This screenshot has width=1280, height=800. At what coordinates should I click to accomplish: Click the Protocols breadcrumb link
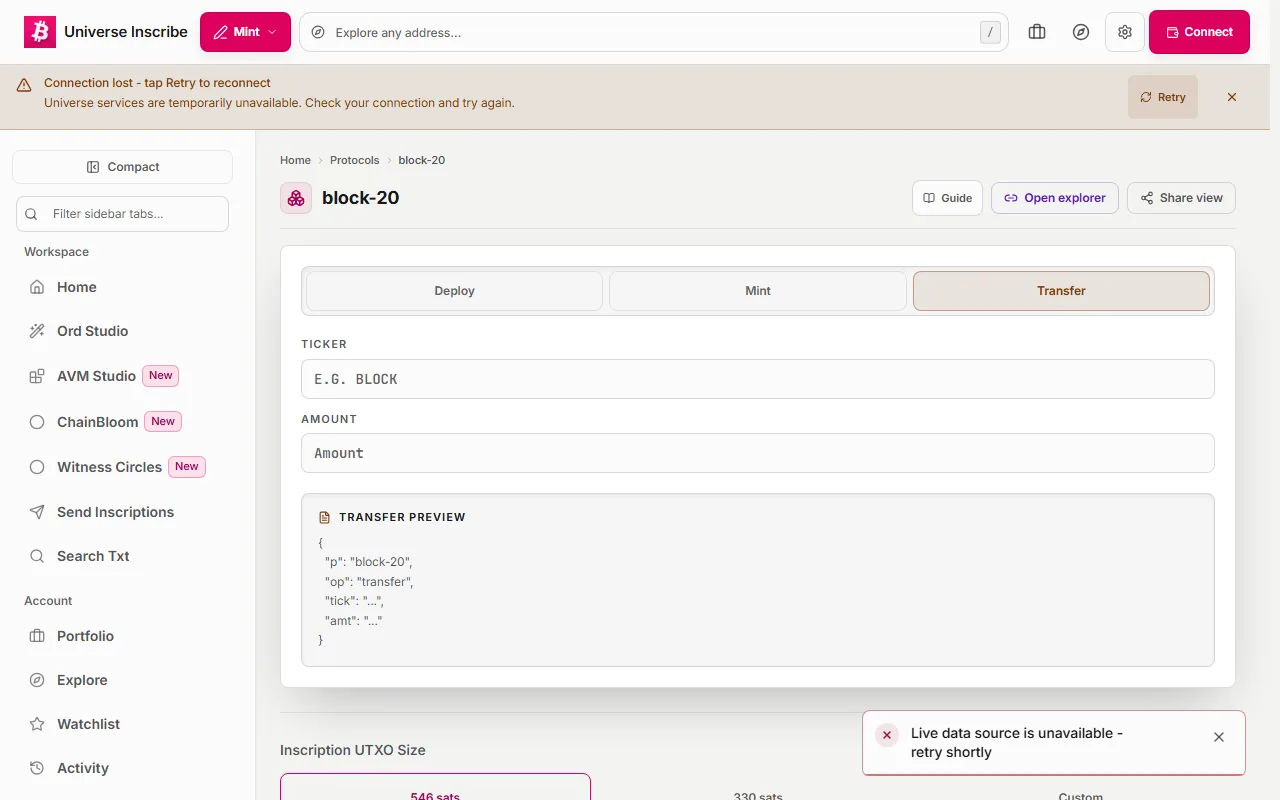coord(355,160)
